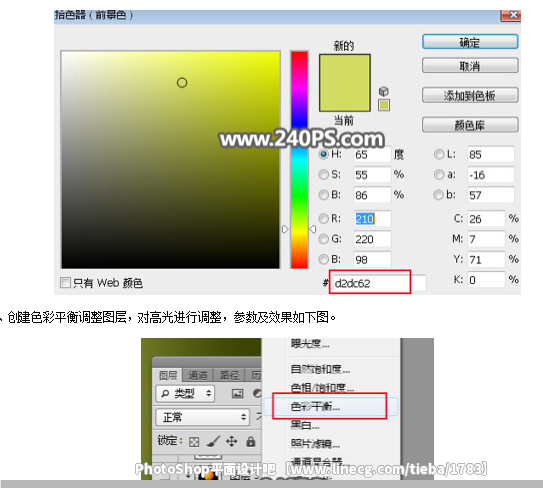Viewport: 543px width, 488px height.
Task: Choose 黑白 black and white menu item
Action: [305, 425]
